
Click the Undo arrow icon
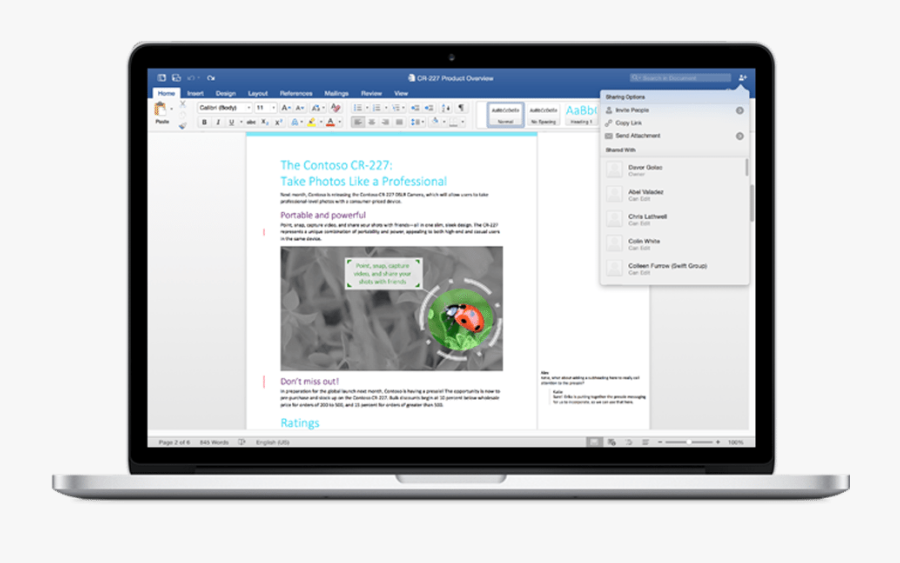pyautogui.click(x=191, y=77)
